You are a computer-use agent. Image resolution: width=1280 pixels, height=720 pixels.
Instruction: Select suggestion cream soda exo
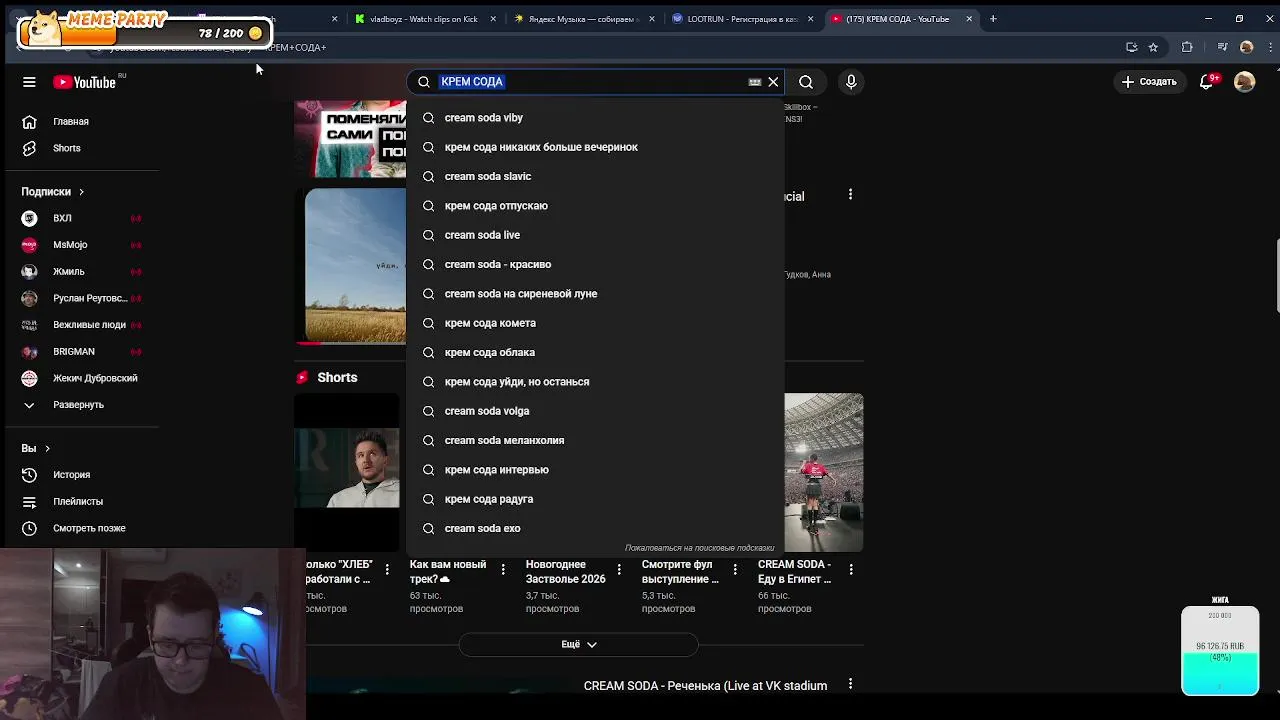click(x=595, y=528)
